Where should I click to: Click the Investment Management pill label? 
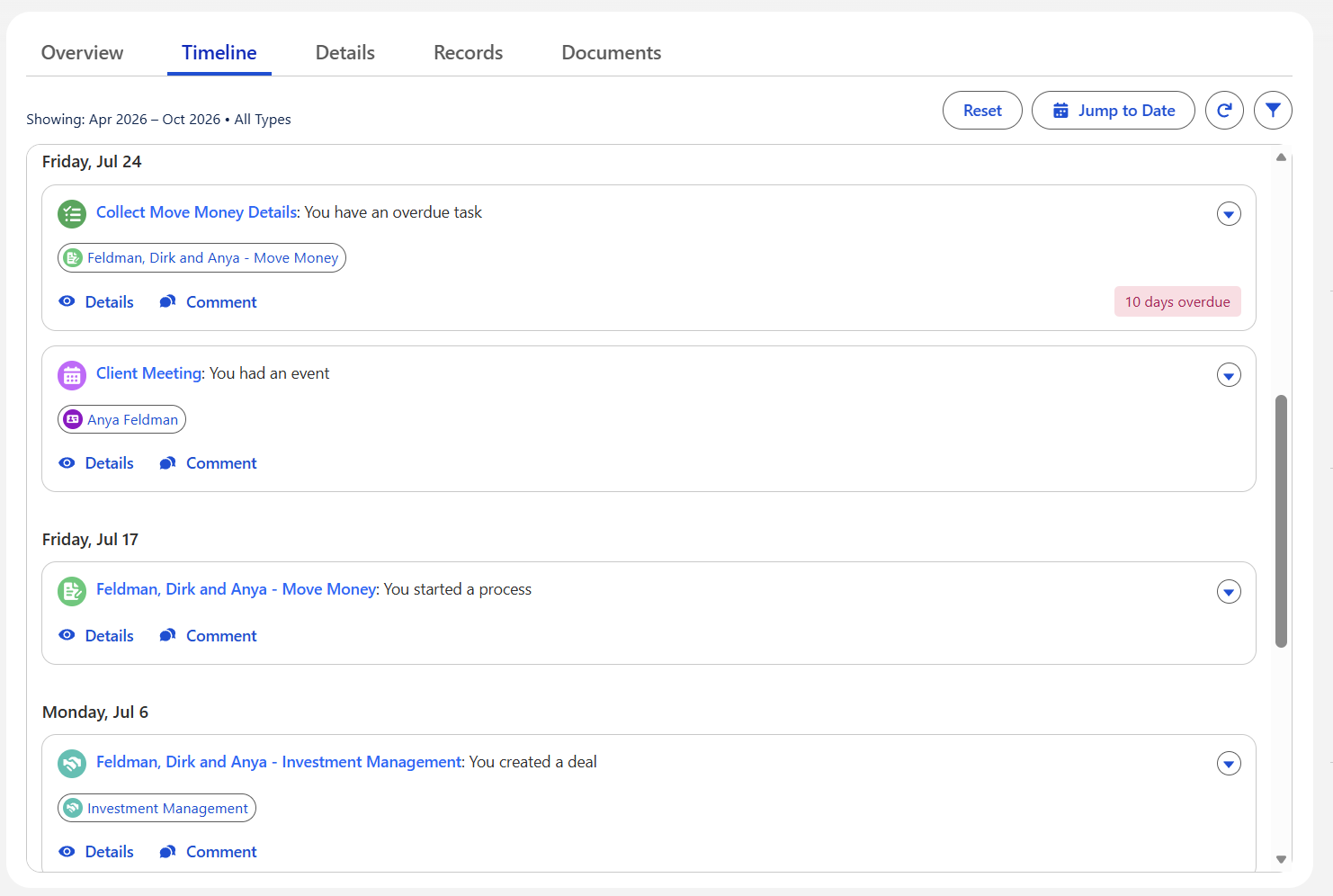[x=167, y=808]
